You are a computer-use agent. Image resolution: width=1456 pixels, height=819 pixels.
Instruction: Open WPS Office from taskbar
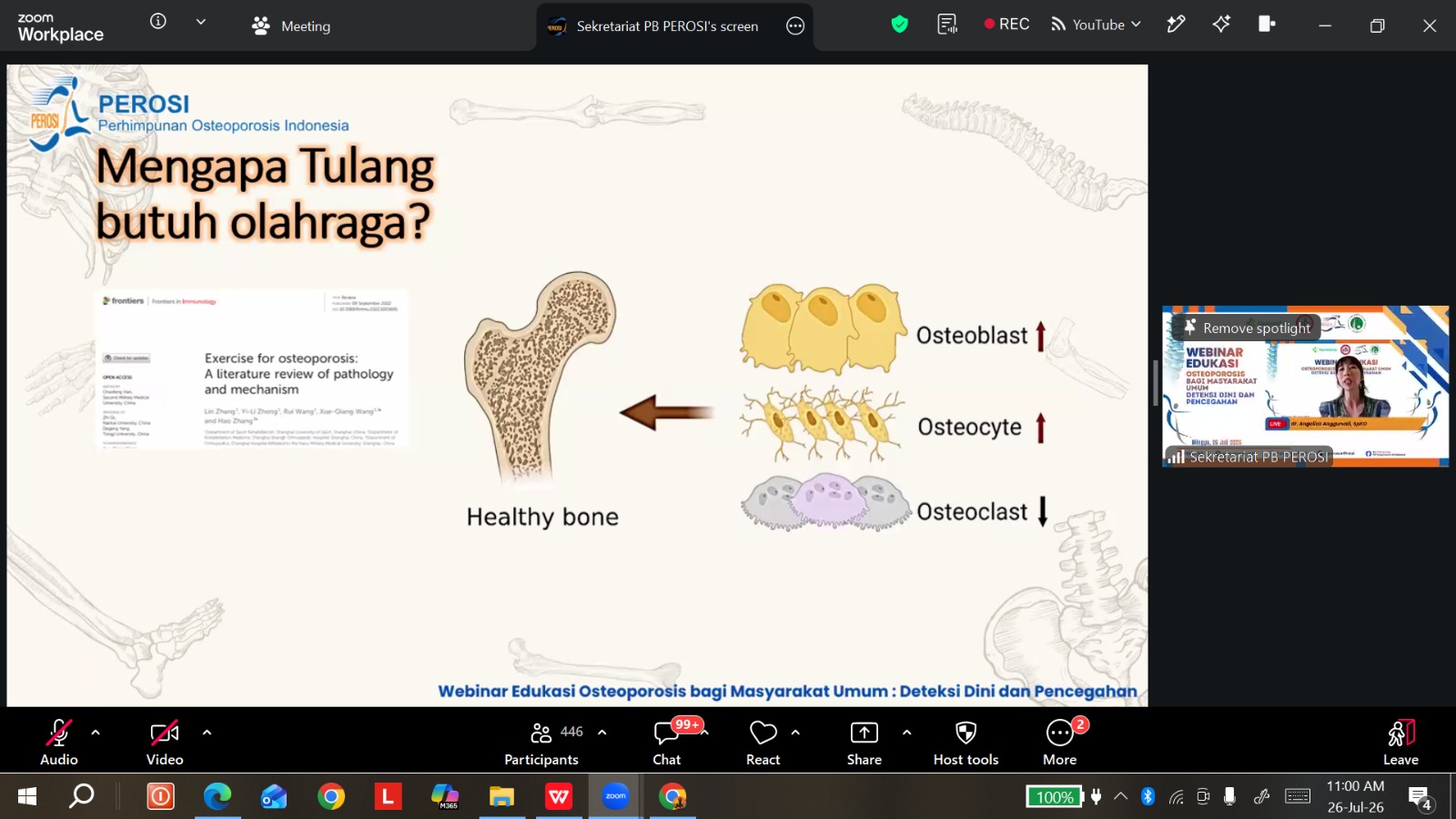559,796
